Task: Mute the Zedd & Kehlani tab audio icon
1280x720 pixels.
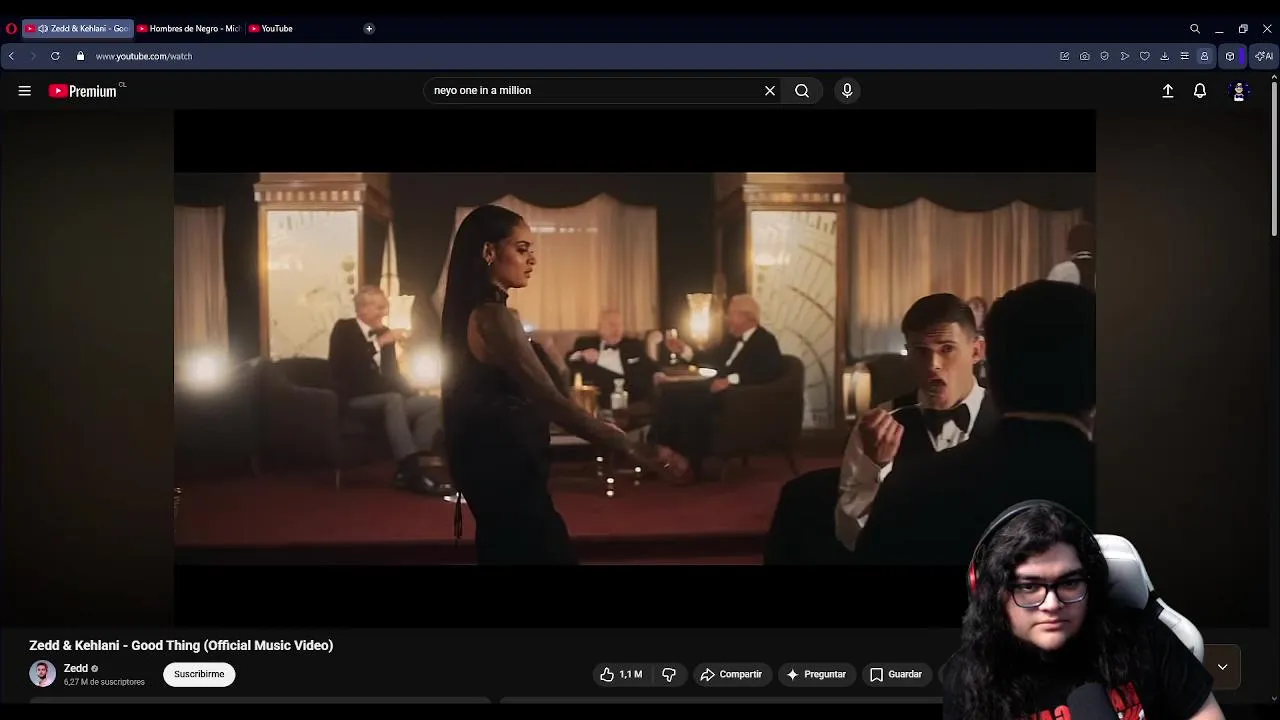Action: point(43,29)
